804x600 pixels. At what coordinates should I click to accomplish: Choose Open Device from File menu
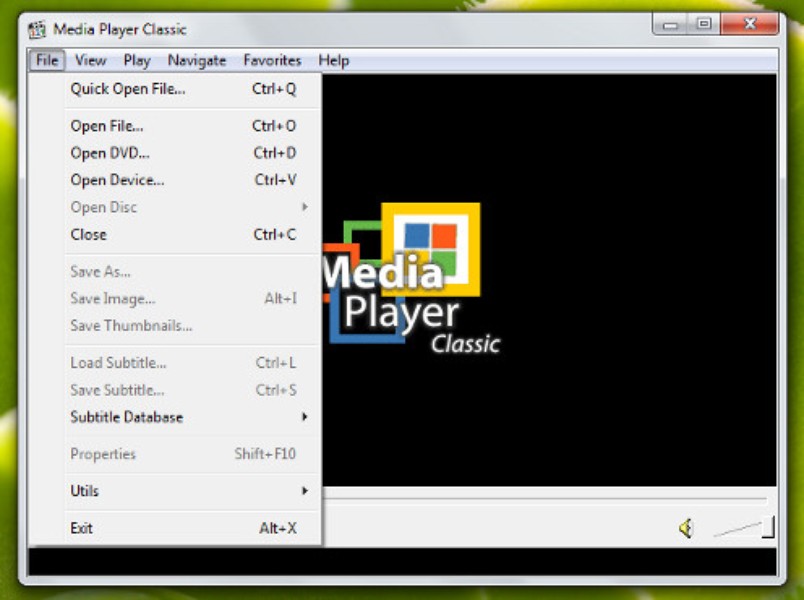pyautogui.click(x=117, y=180)
